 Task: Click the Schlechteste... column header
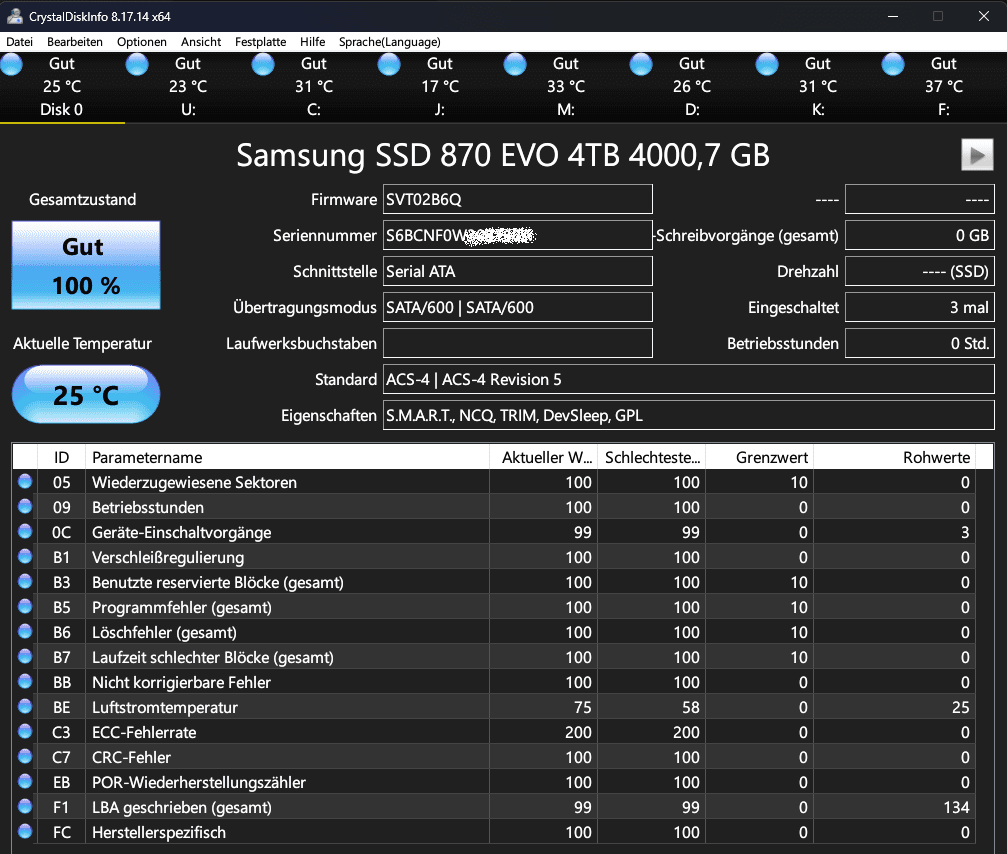tap(651, 457)
